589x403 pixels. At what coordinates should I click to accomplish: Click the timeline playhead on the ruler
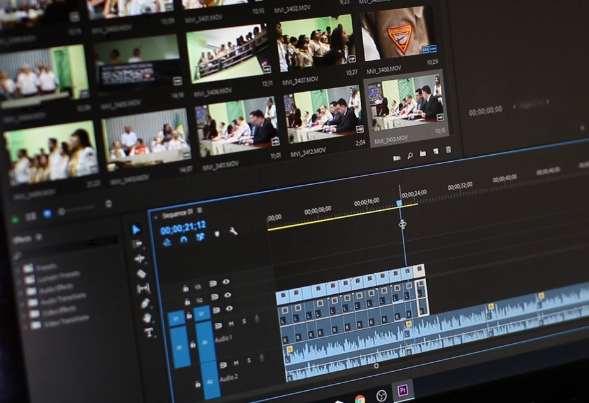tap(399, 202)
